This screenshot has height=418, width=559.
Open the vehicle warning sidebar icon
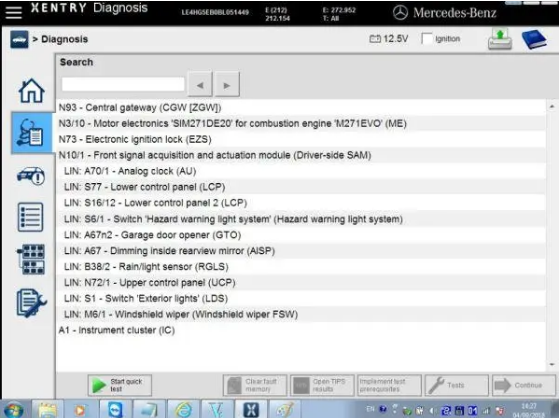click(x=31, y=175)
